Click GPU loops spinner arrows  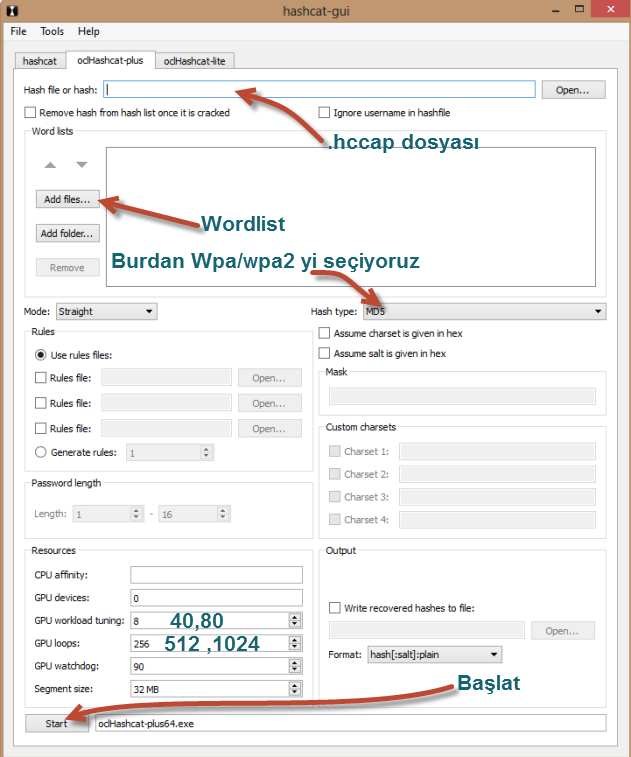(295, 643)
